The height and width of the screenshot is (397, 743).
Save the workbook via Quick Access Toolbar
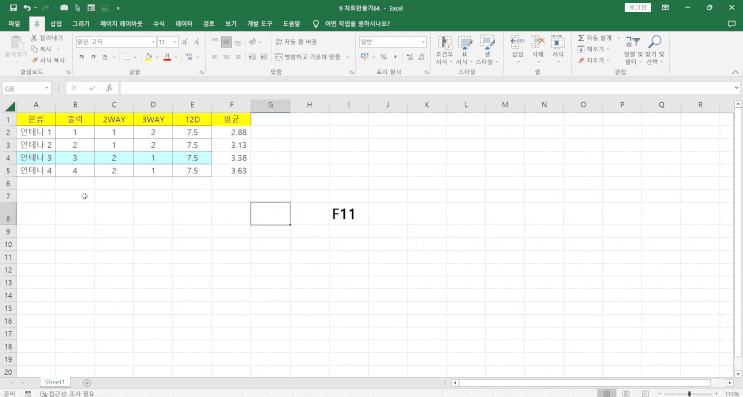point(13,8)
